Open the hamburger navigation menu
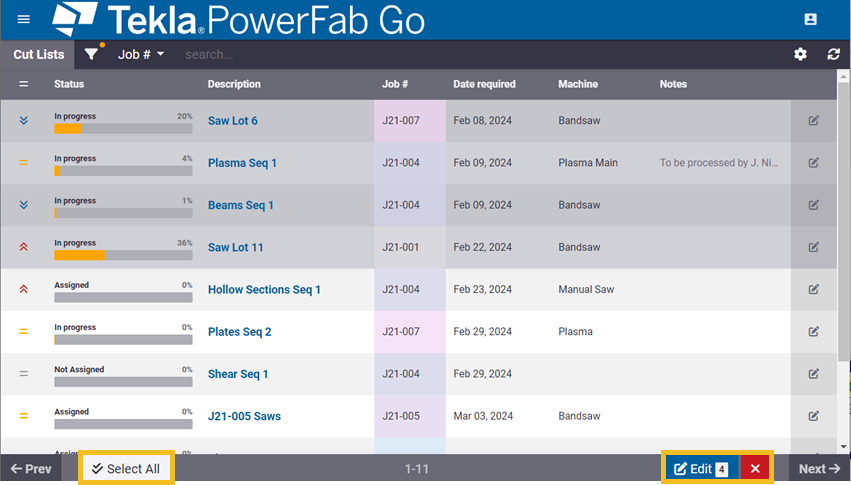The image size is (851, 485). (24, 20)
